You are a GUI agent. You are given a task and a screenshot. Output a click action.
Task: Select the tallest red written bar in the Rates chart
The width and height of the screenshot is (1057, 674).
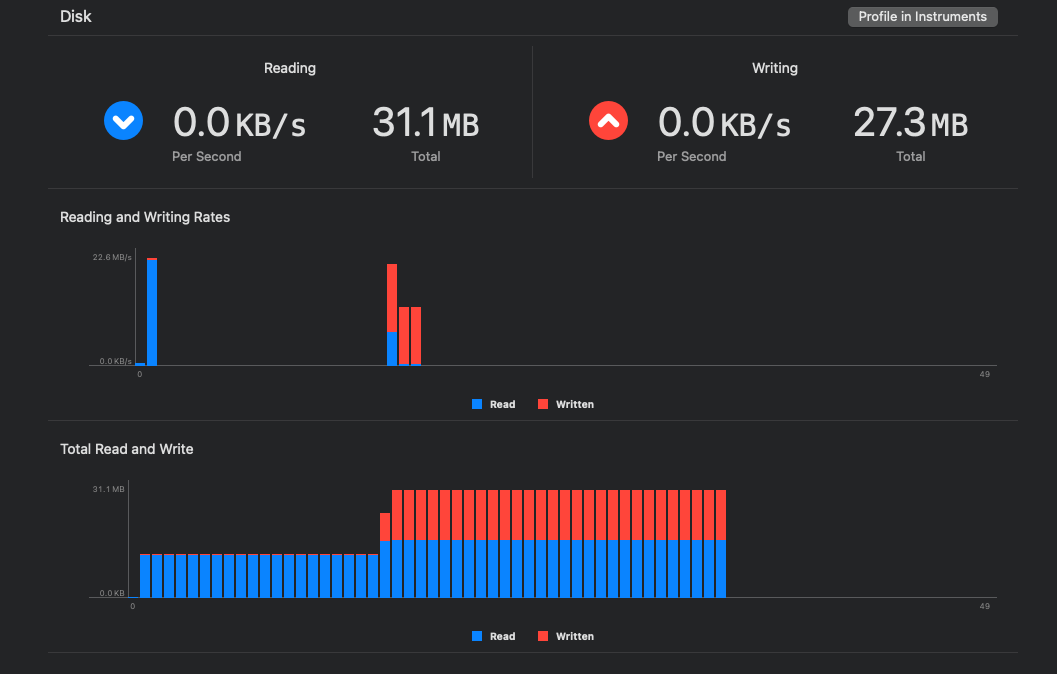click(x=392, y=297)
